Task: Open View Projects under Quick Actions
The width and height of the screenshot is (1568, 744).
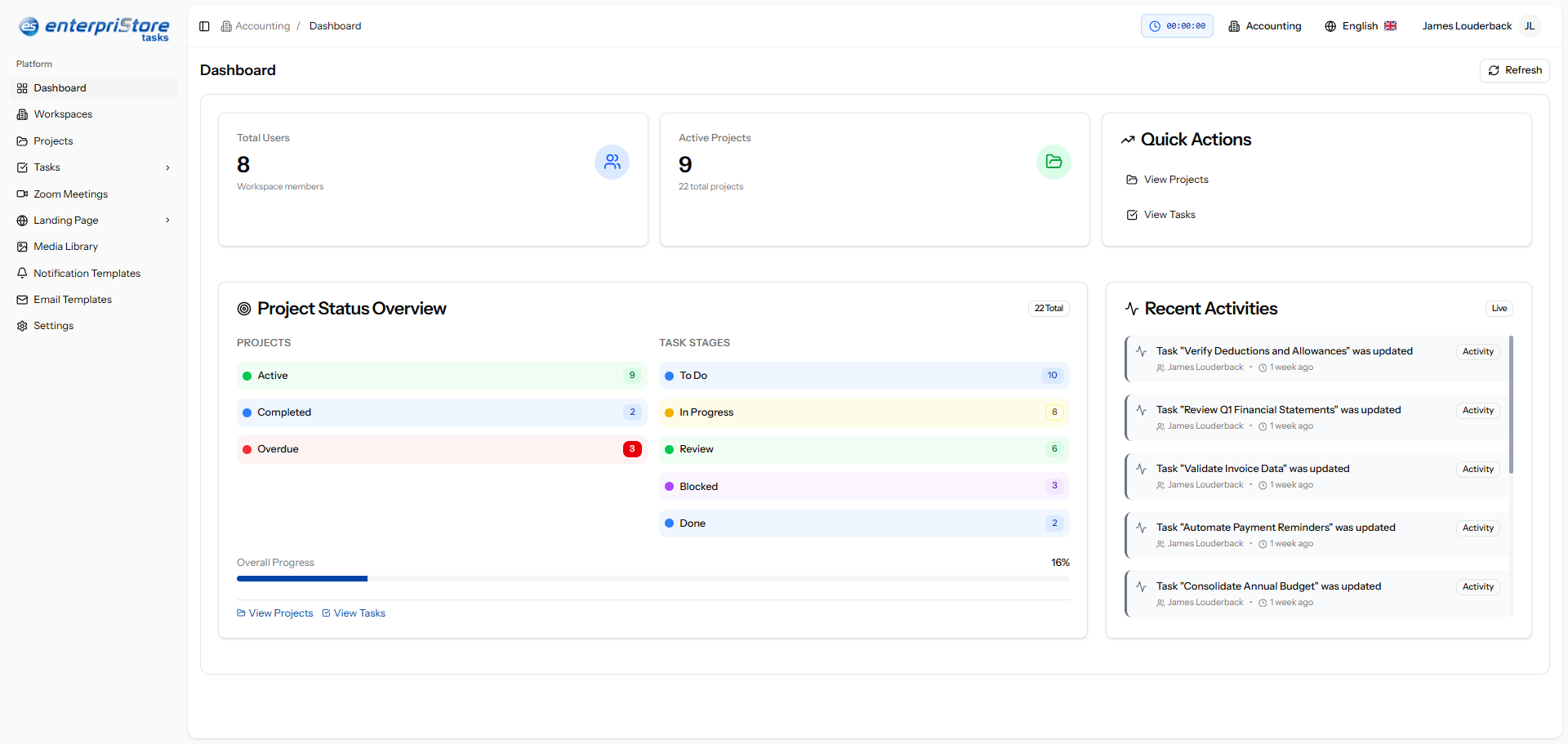Action: click(x=1176, y=180)
